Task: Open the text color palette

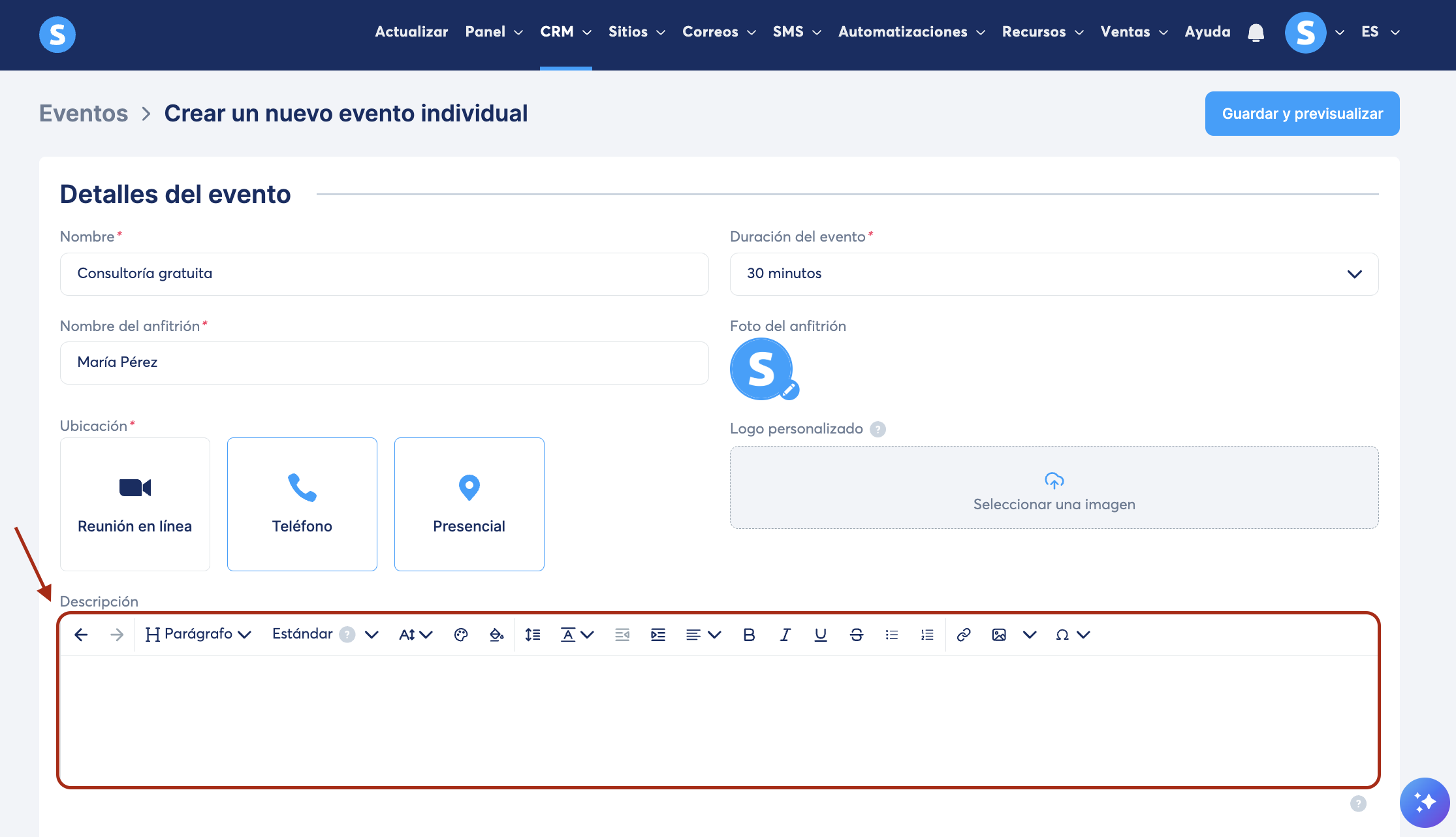Action: coord(461,635)
